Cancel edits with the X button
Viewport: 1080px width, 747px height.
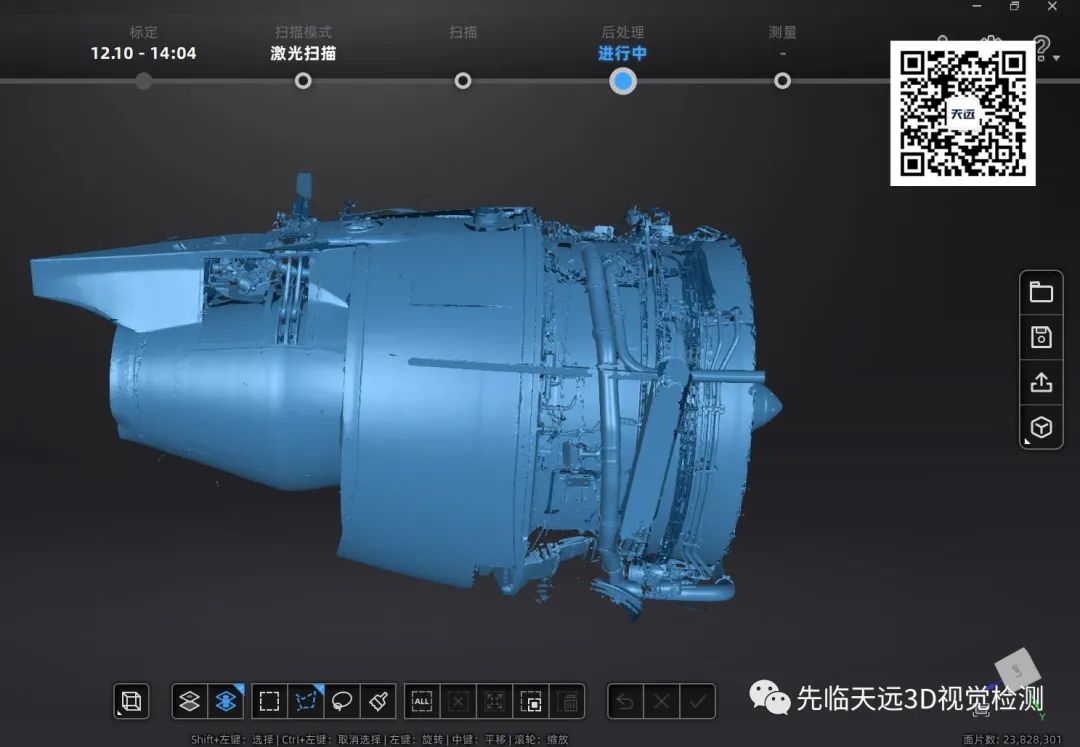pyautogui.click(x=660, y=701)
